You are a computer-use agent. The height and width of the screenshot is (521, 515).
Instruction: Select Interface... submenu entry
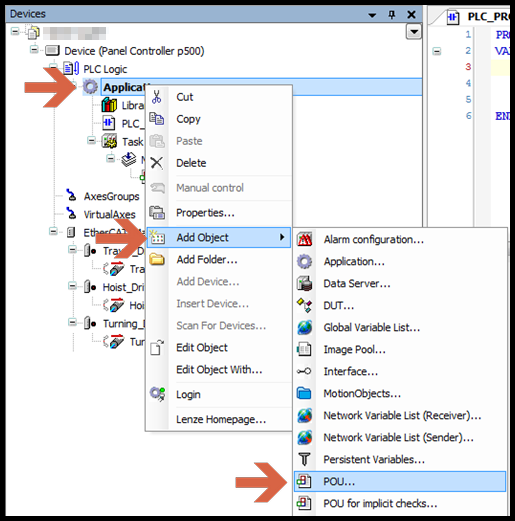point(400,371)
